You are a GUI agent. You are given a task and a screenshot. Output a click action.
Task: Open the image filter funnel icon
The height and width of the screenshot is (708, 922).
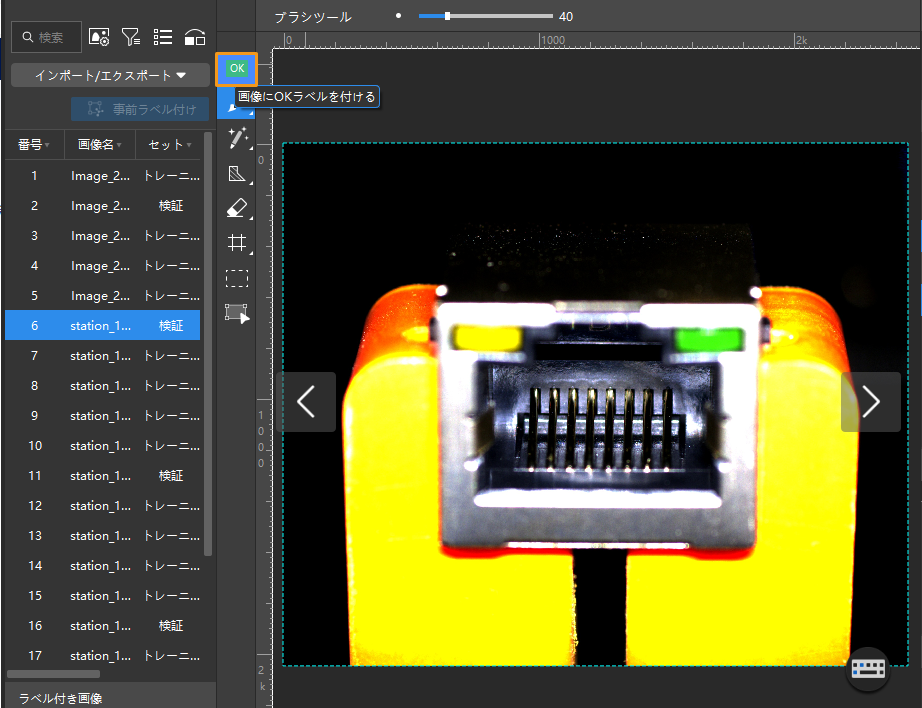[x=131, y=37]
